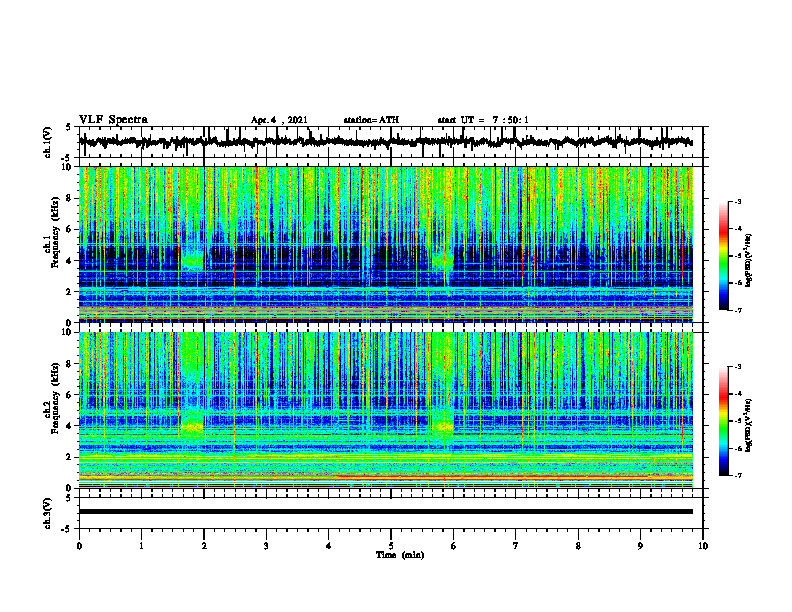
Task: Click the ch.2 color scale bar
Action: tap(723, 421)
